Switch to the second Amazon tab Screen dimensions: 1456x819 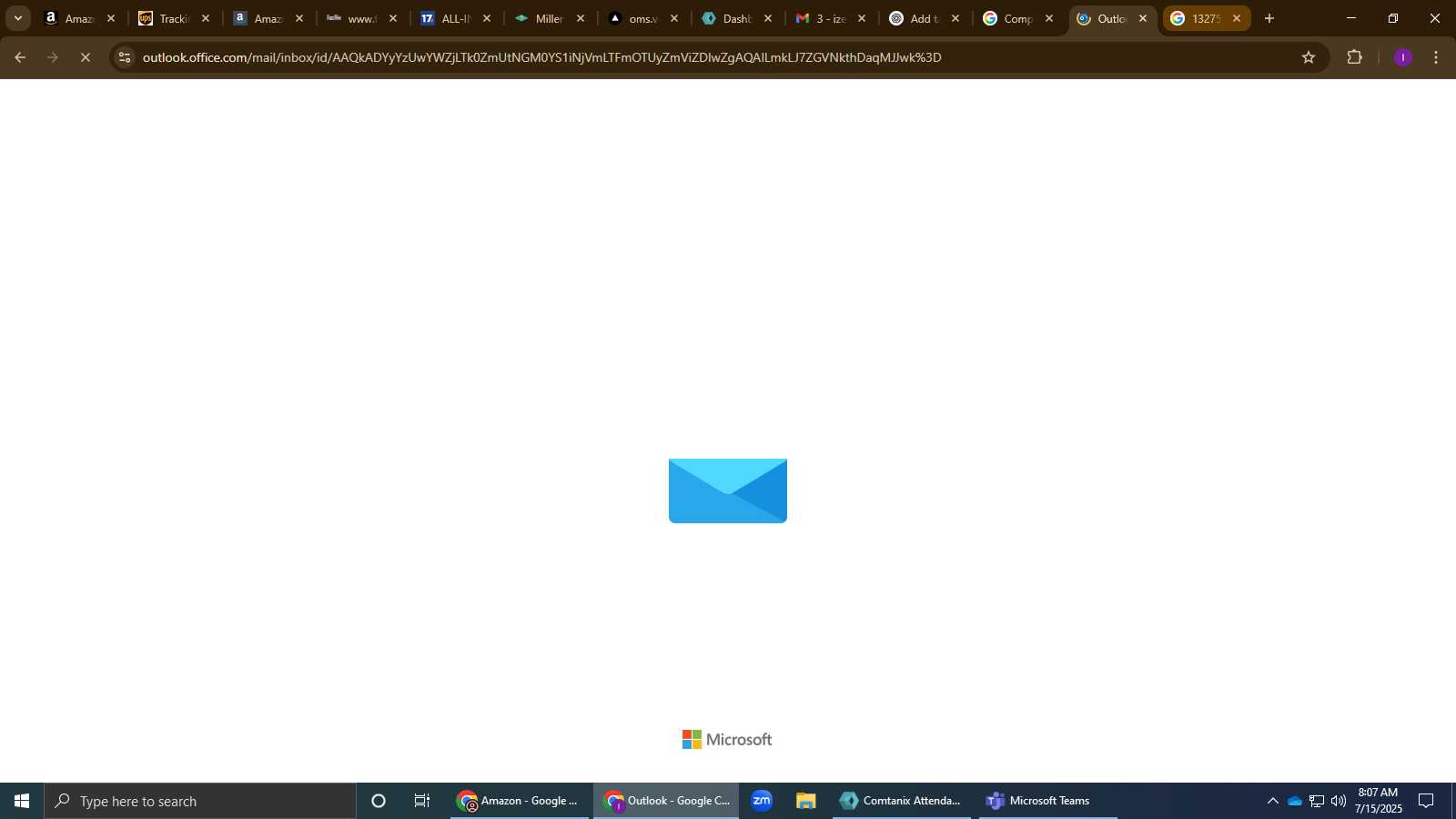(x=267, y=18)
